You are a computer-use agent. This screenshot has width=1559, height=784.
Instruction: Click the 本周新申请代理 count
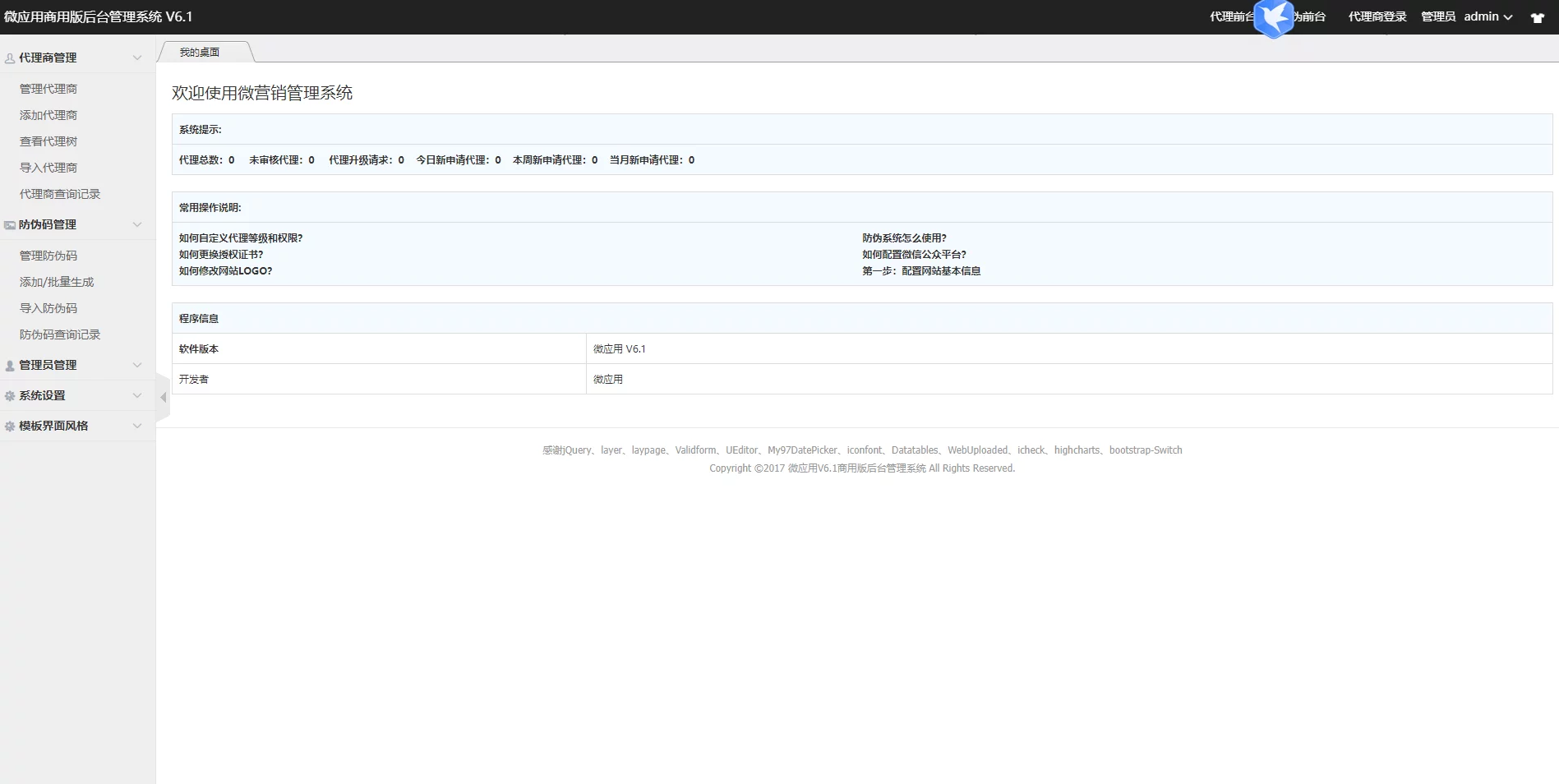(556, 160)
